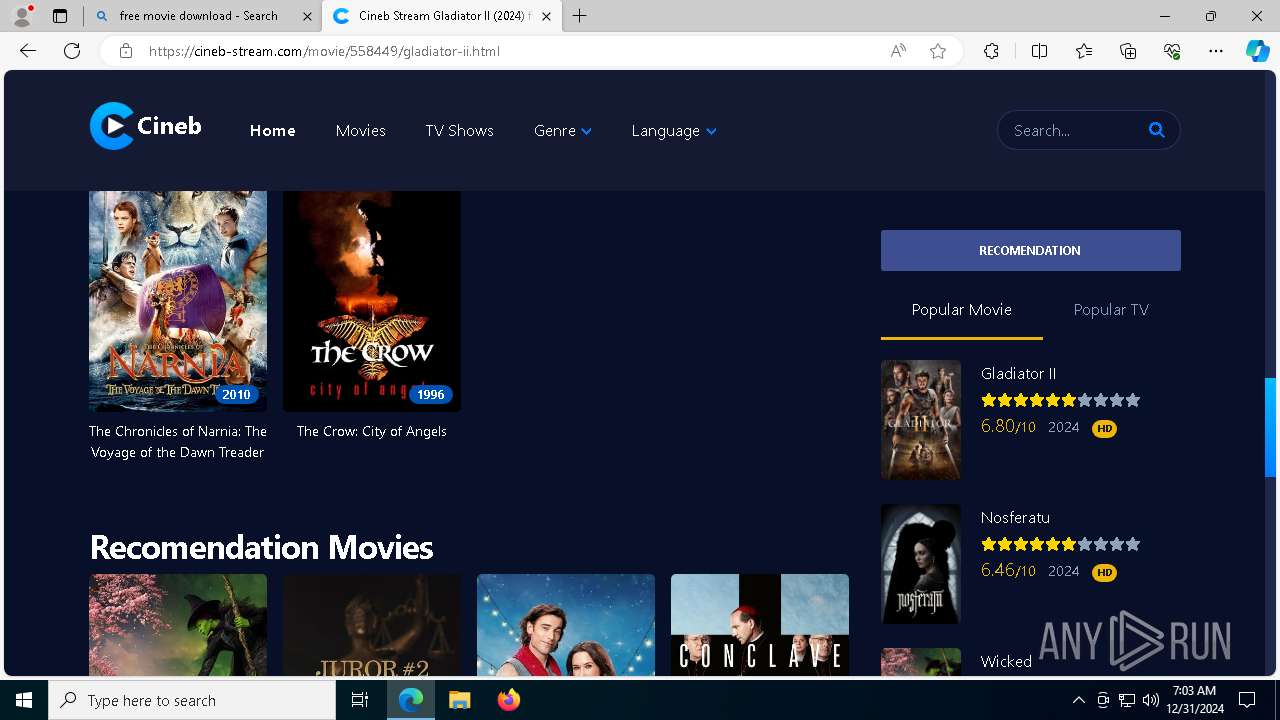
Task: Click the Conclave poster
Action: pos(760,625)
